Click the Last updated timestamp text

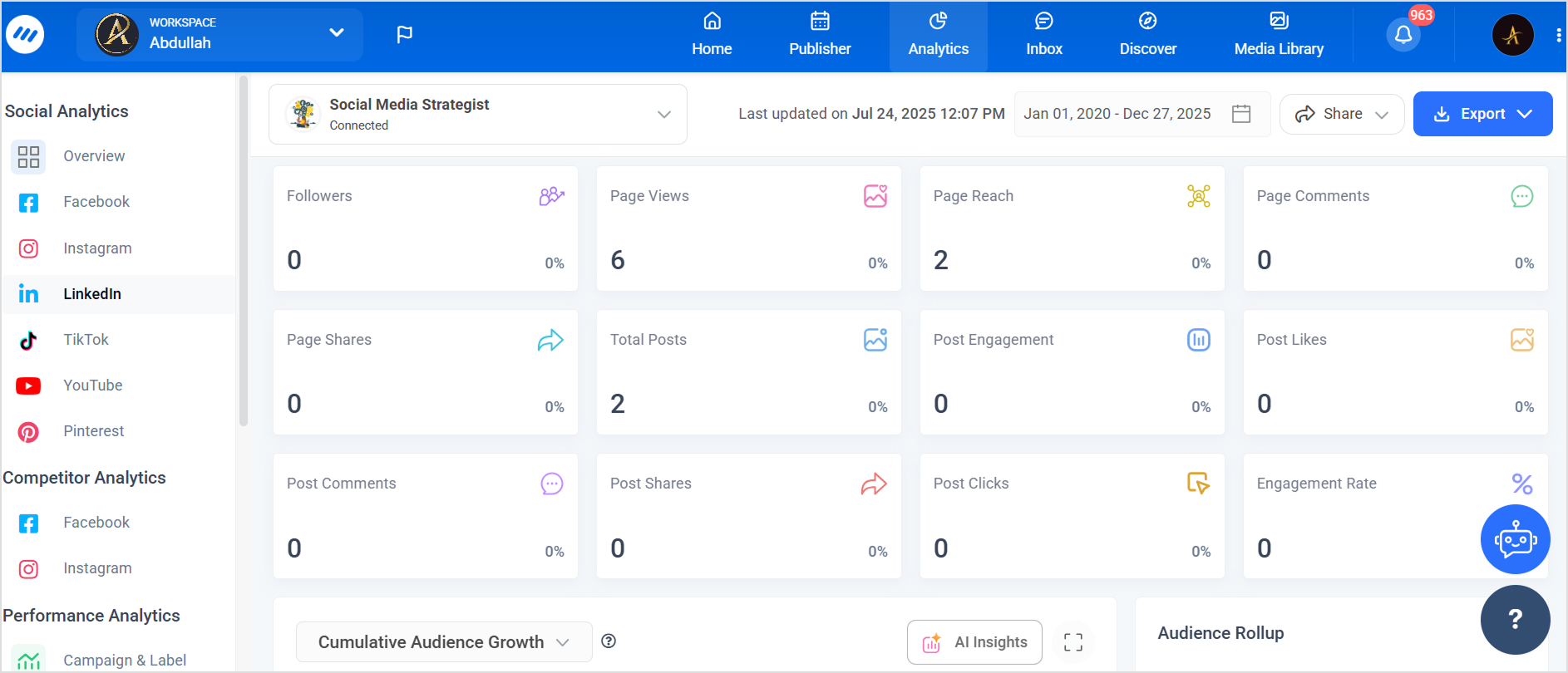pos(871,114)
